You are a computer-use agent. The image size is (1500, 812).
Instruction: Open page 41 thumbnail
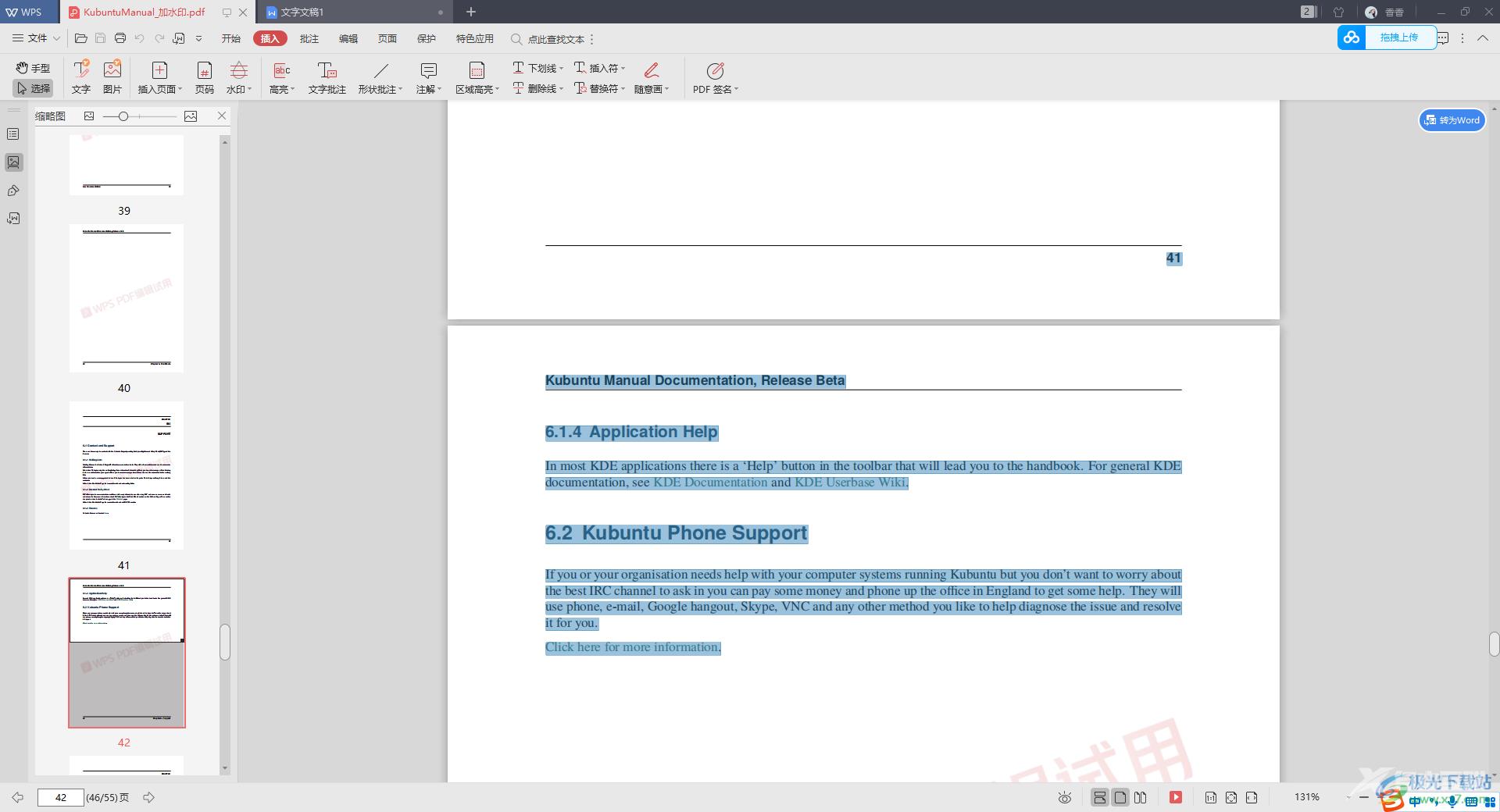(127, 475)
